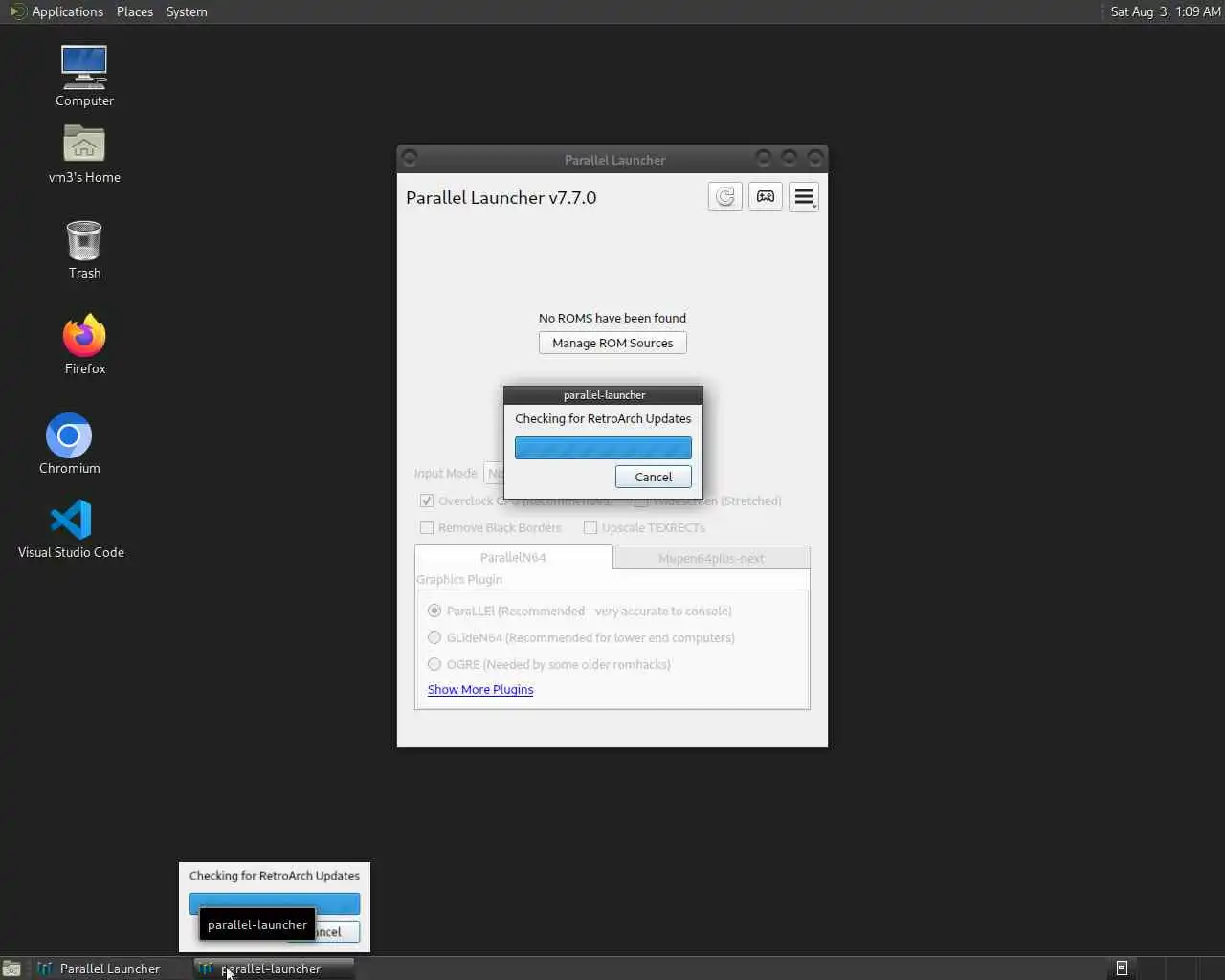Open the Computer desktop icon

84,76
